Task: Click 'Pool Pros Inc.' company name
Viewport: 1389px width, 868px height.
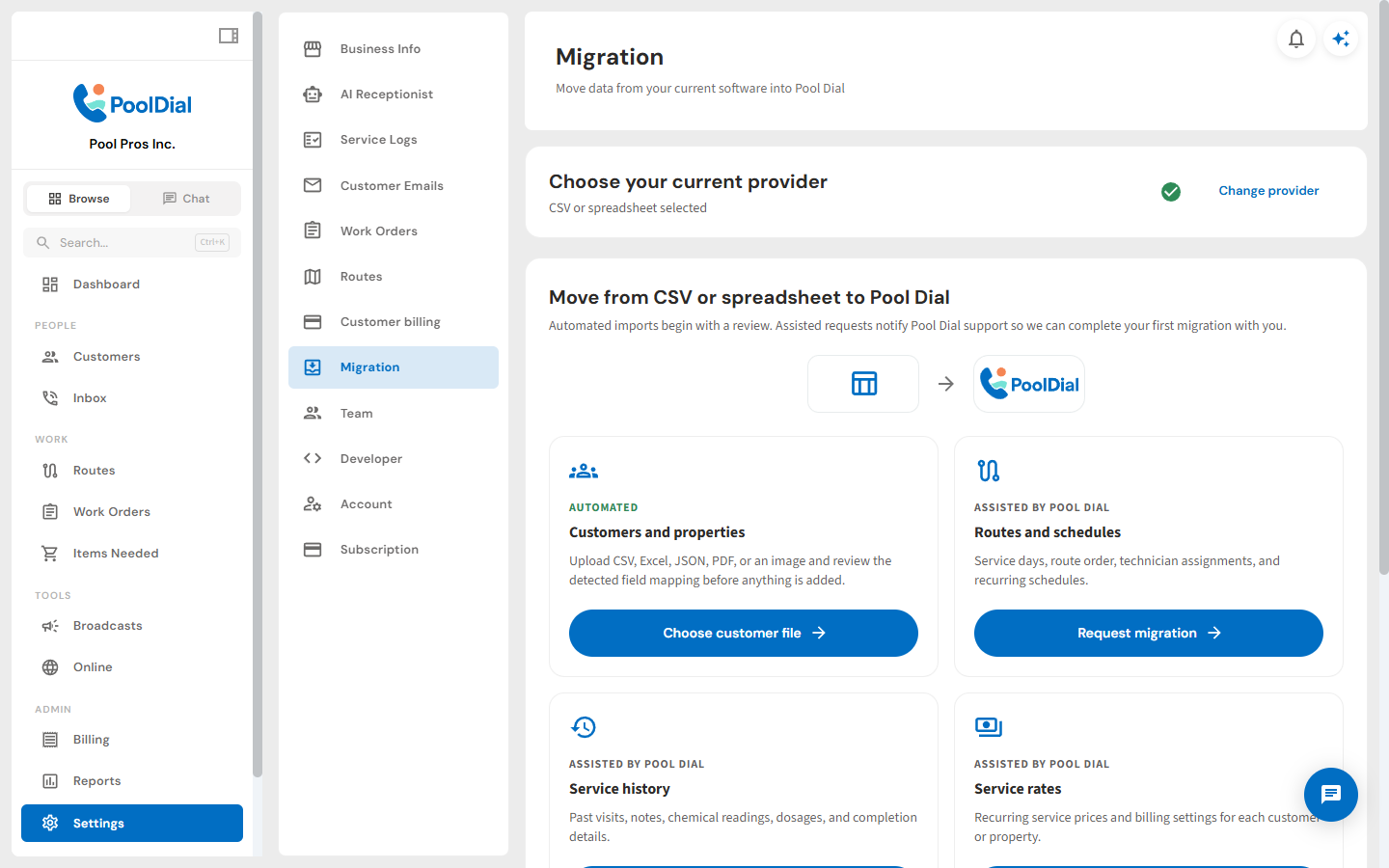Action: coord(132,144)
